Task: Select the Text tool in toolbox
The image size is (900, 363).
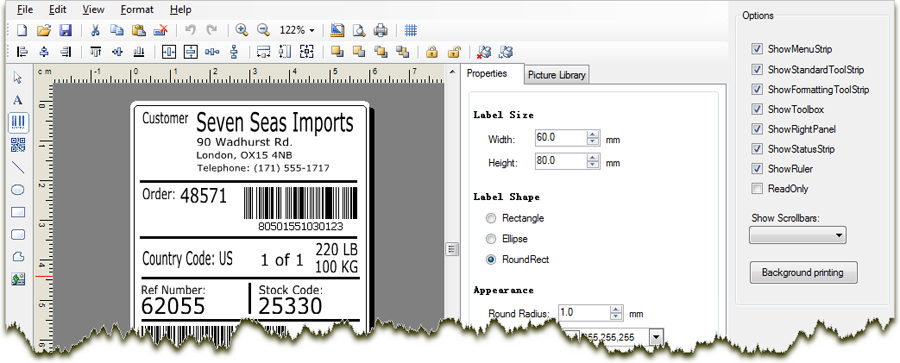Action: tap(18, 100)
